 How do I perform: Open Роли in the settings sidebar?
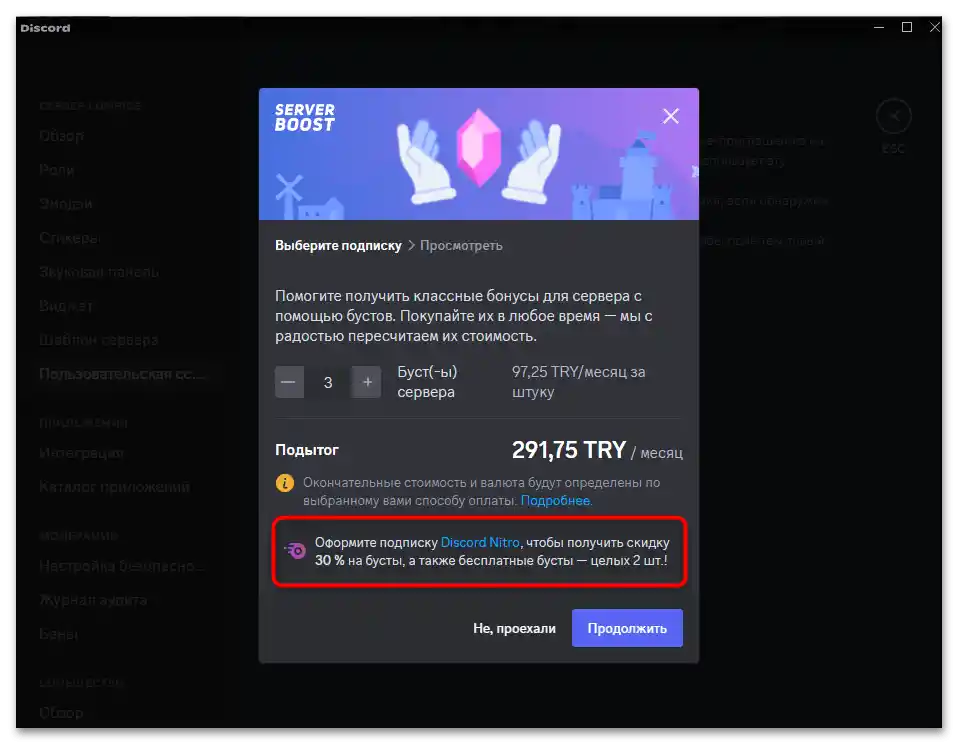[57, 170]
